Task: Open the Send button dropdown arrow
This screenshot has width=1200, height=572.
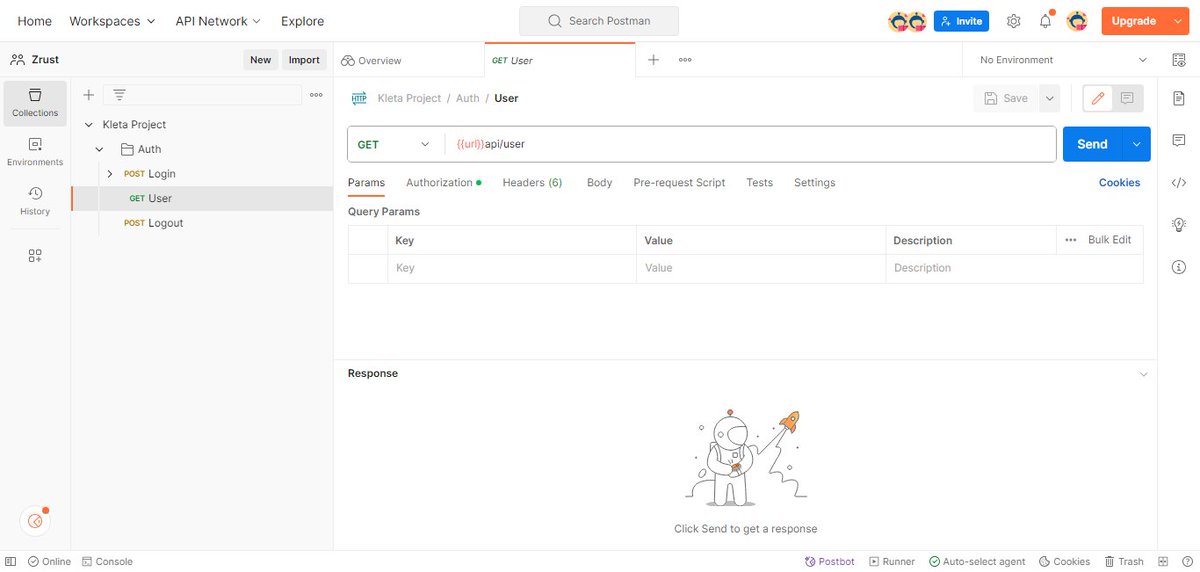Action: (1136, 144)
